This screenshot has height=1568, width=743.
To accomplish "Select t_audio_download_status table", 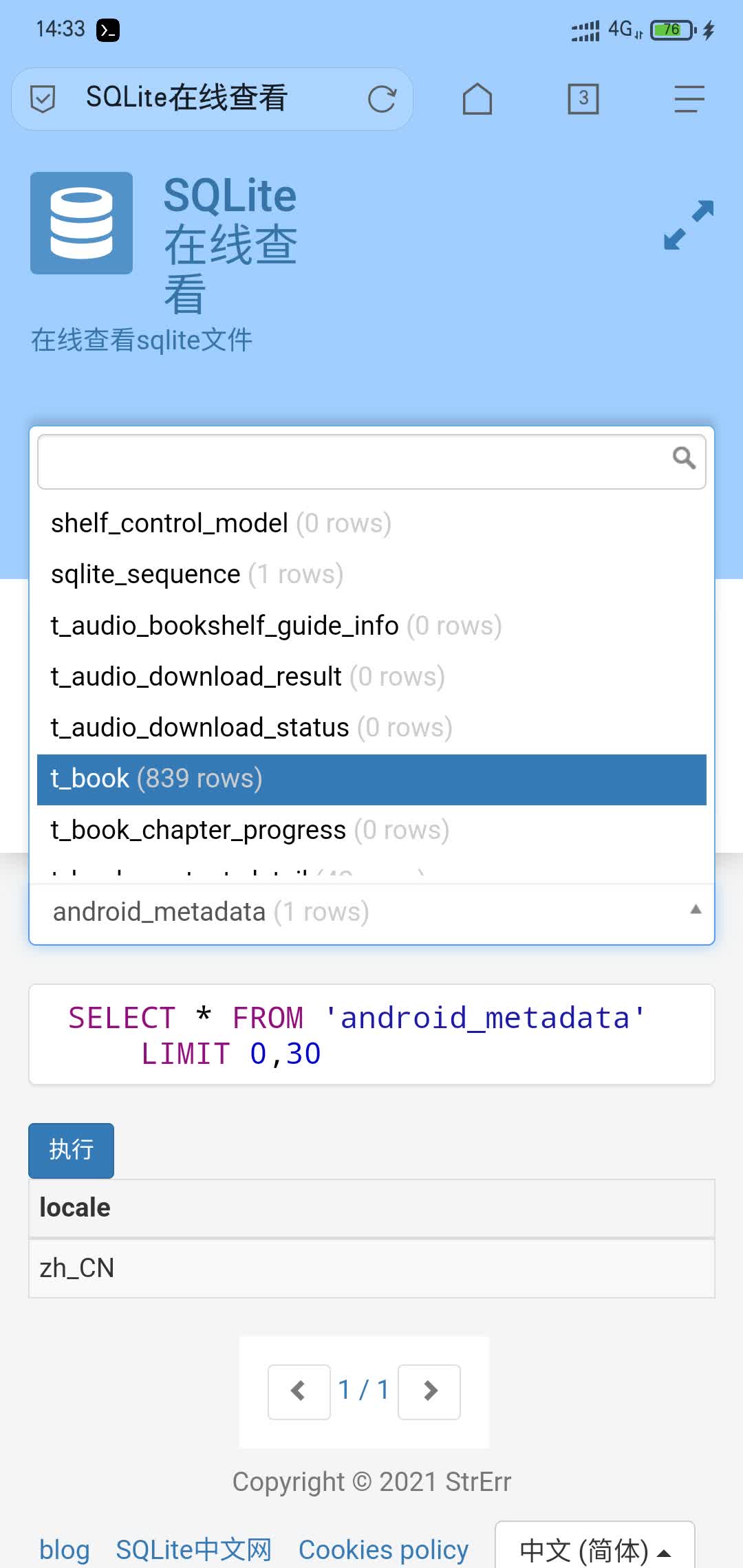I will point(251,728).
